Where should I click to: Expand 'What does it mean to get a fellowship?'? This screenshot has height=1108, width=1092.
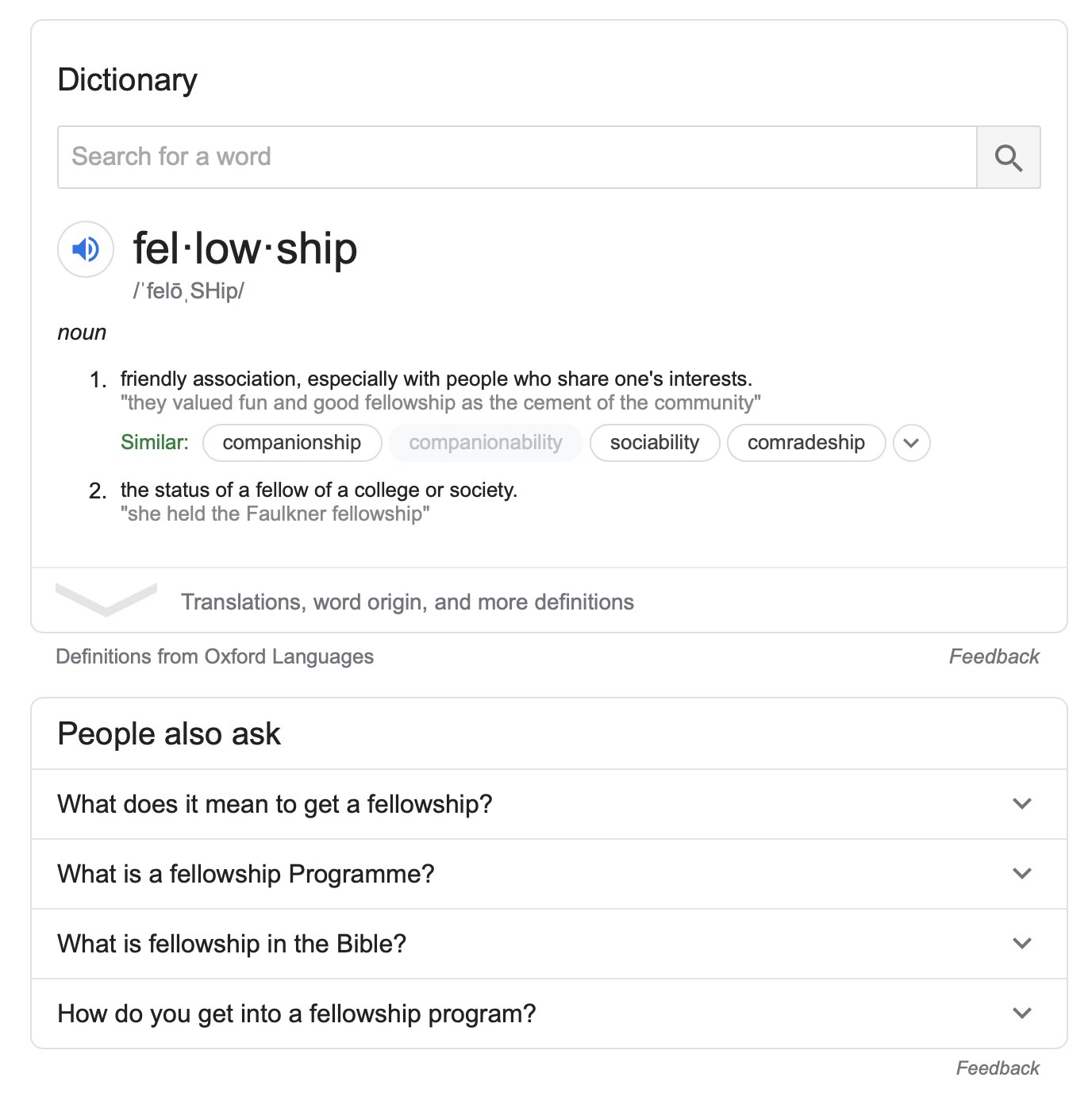[548, 804]
